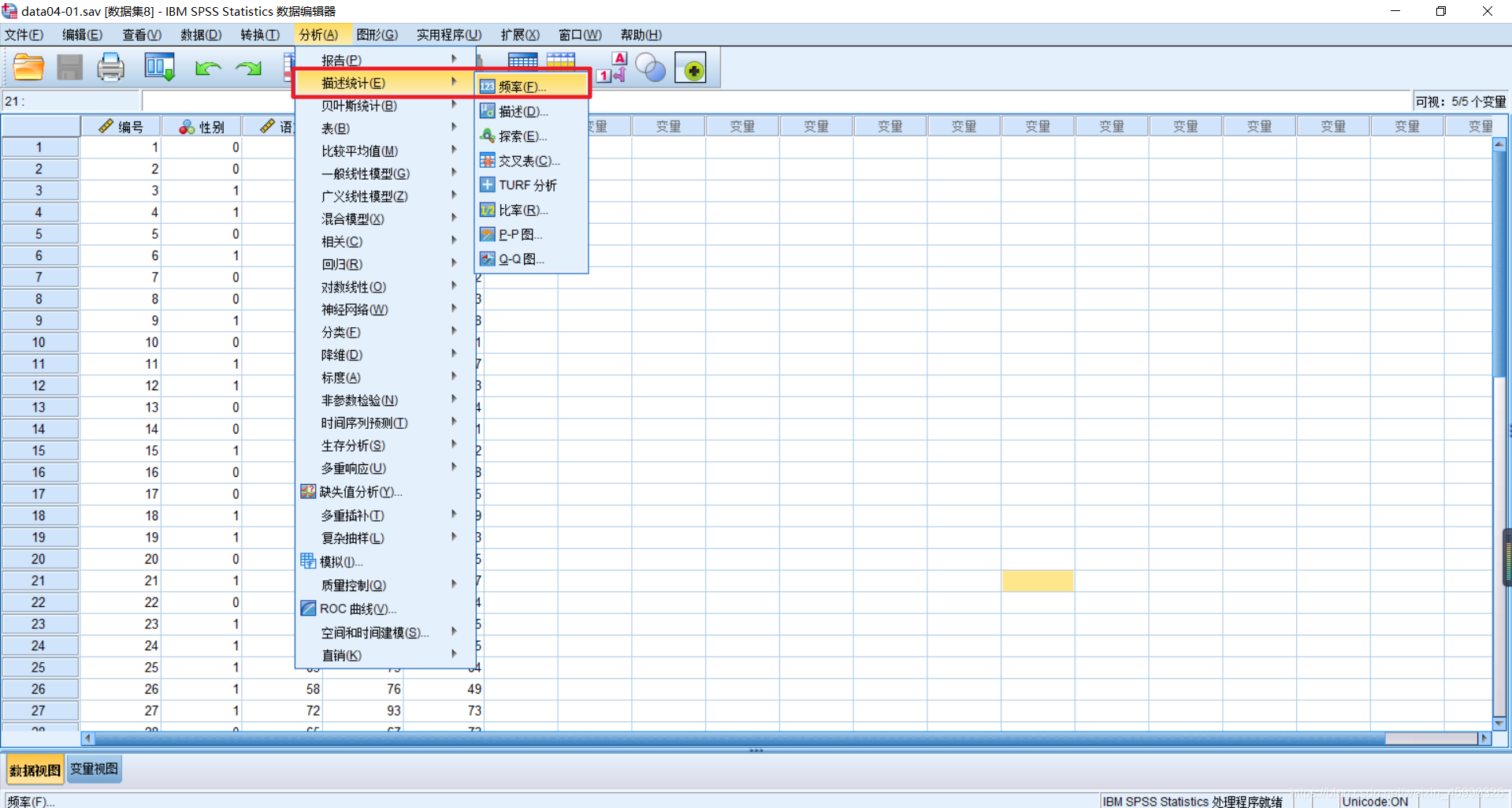Viewport: 1512px width, 808px height.
Task: Click the cell containing 93 in row 27
Action: (x=363, y=710)
